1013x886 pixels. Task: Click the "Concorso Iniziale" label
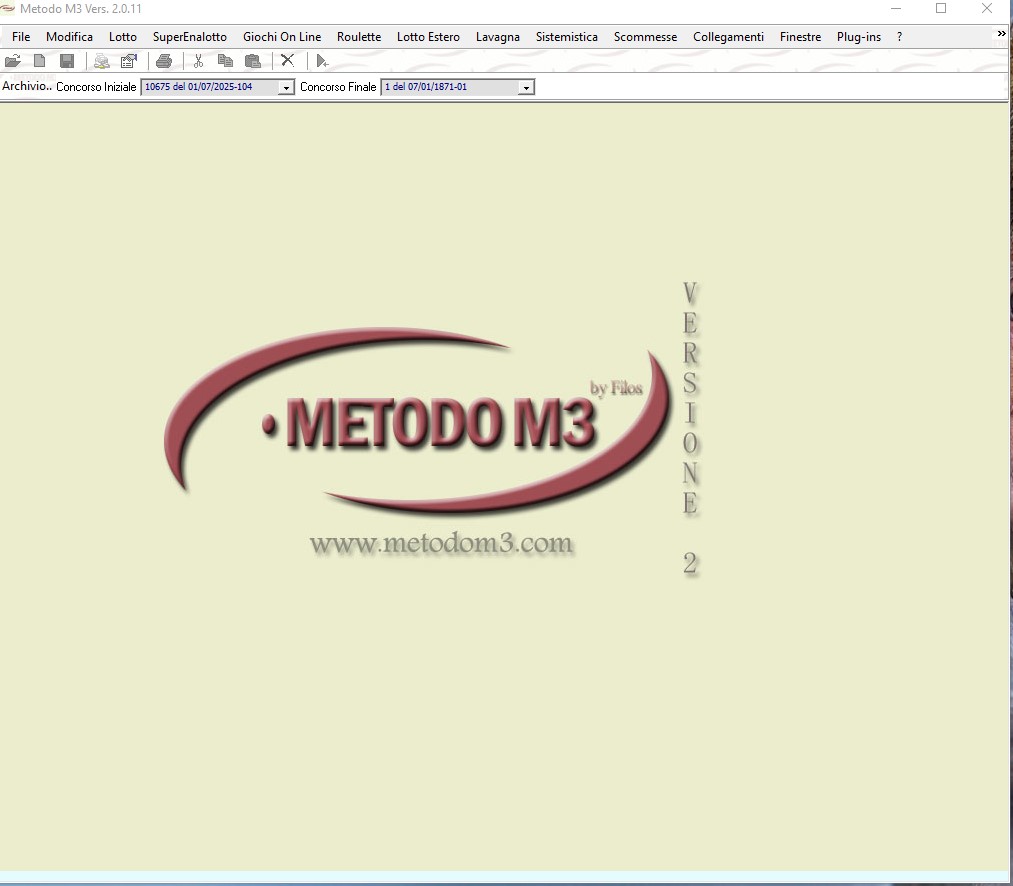(96, 87)
